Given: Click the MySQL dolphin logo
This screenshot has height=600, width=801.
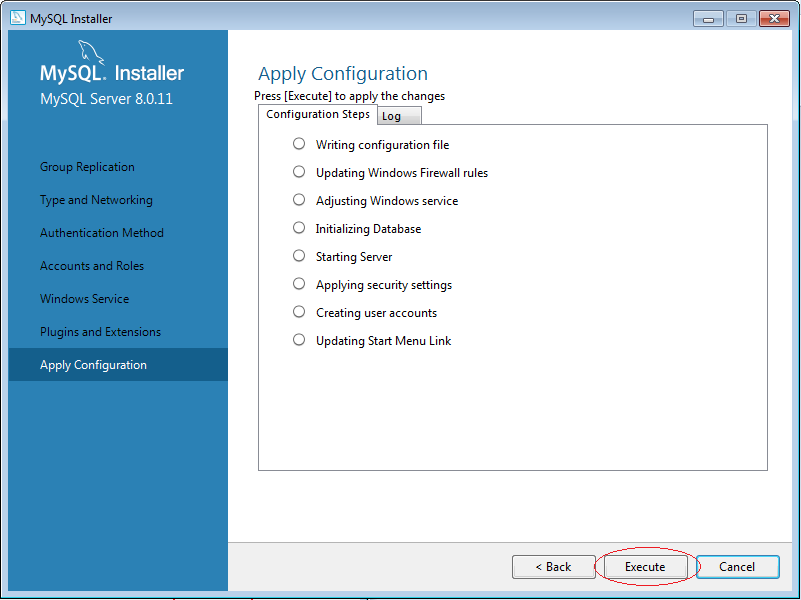Looking at the screenshot, I should pos(91,53).
